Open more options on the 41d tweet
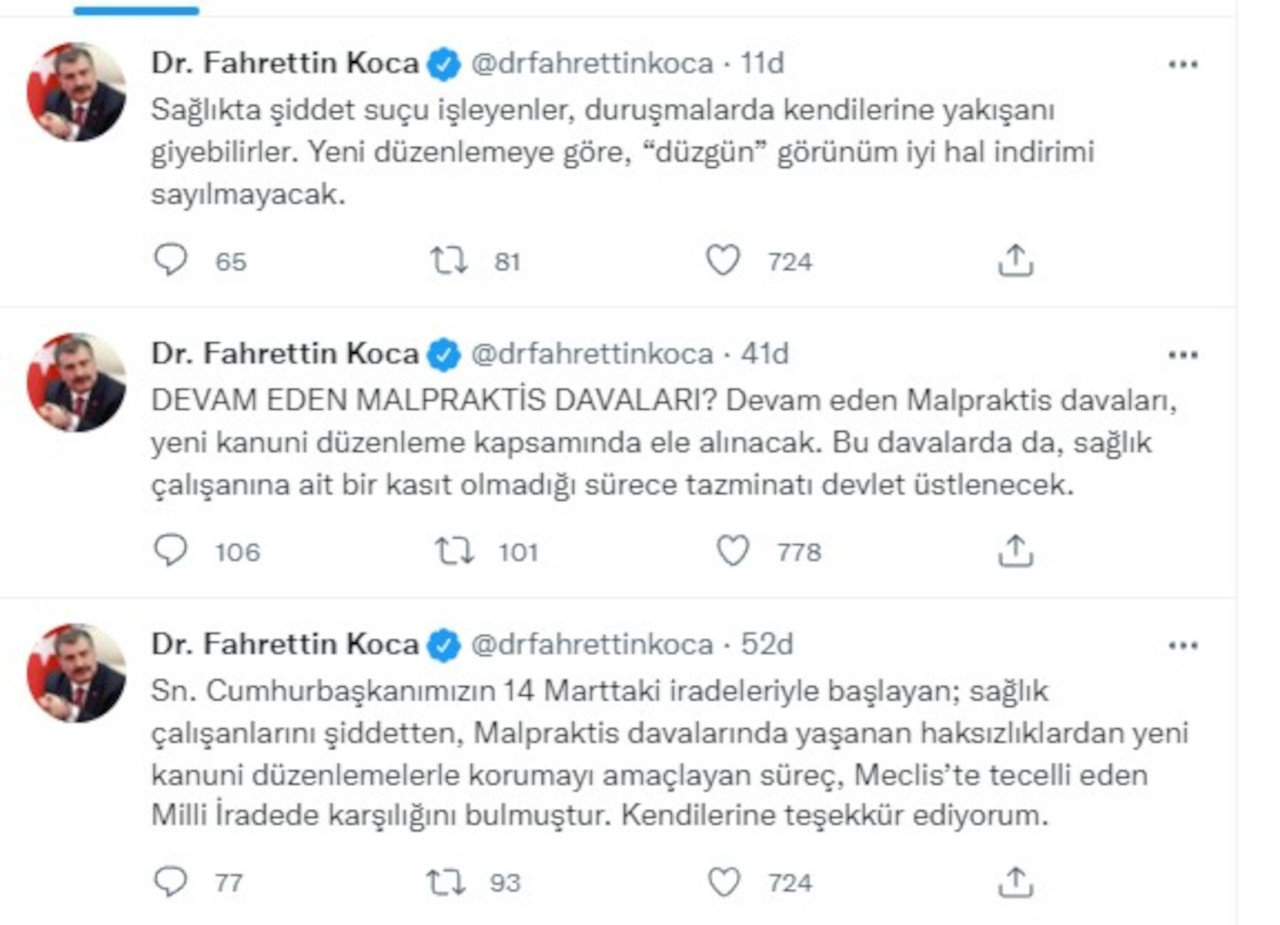Viewport: 1280px width, 925px height. 1183,355
